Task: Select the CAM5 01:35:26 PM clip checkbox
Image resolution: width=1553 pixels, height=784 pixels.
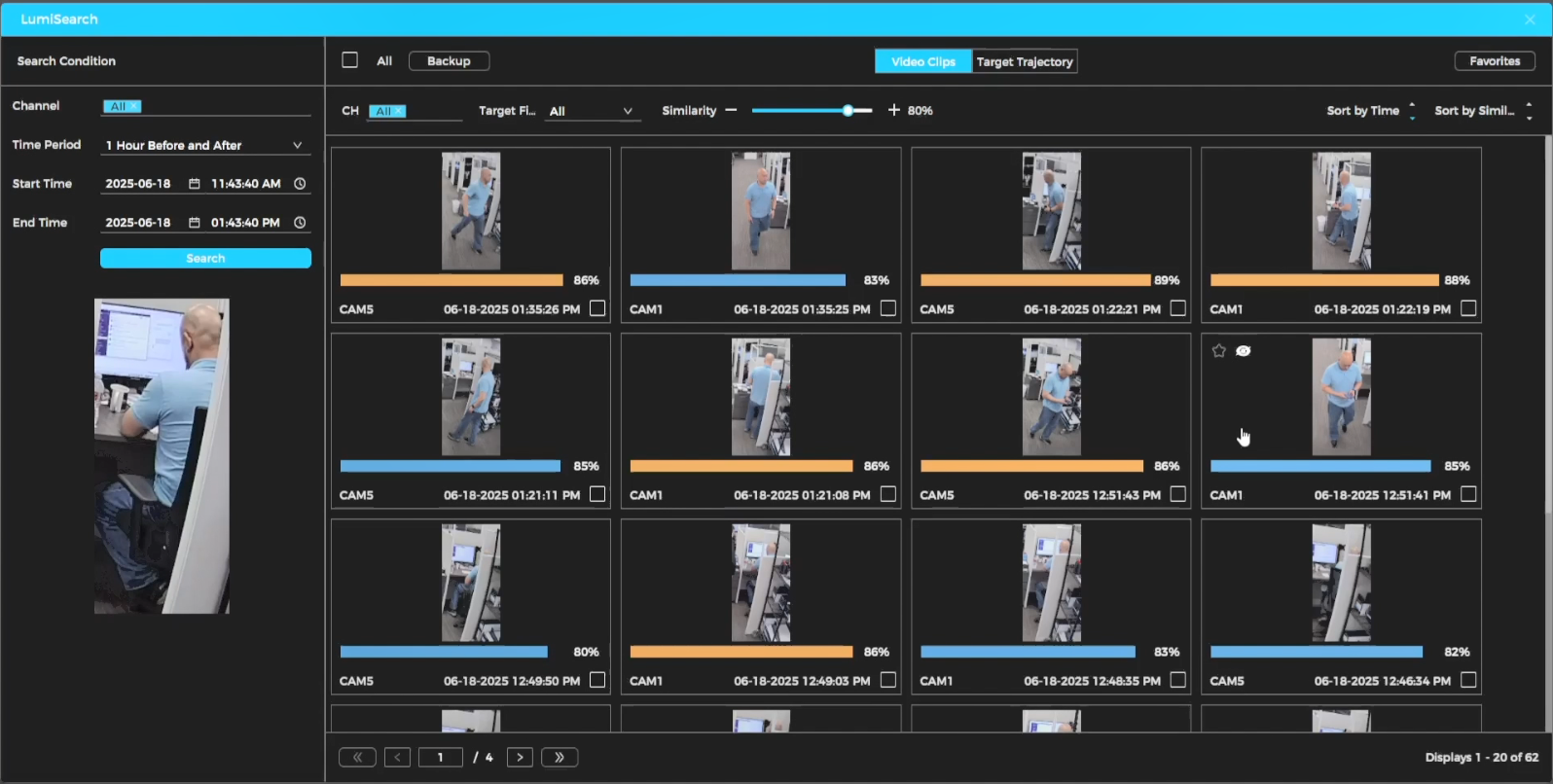Action: point(597,308)
